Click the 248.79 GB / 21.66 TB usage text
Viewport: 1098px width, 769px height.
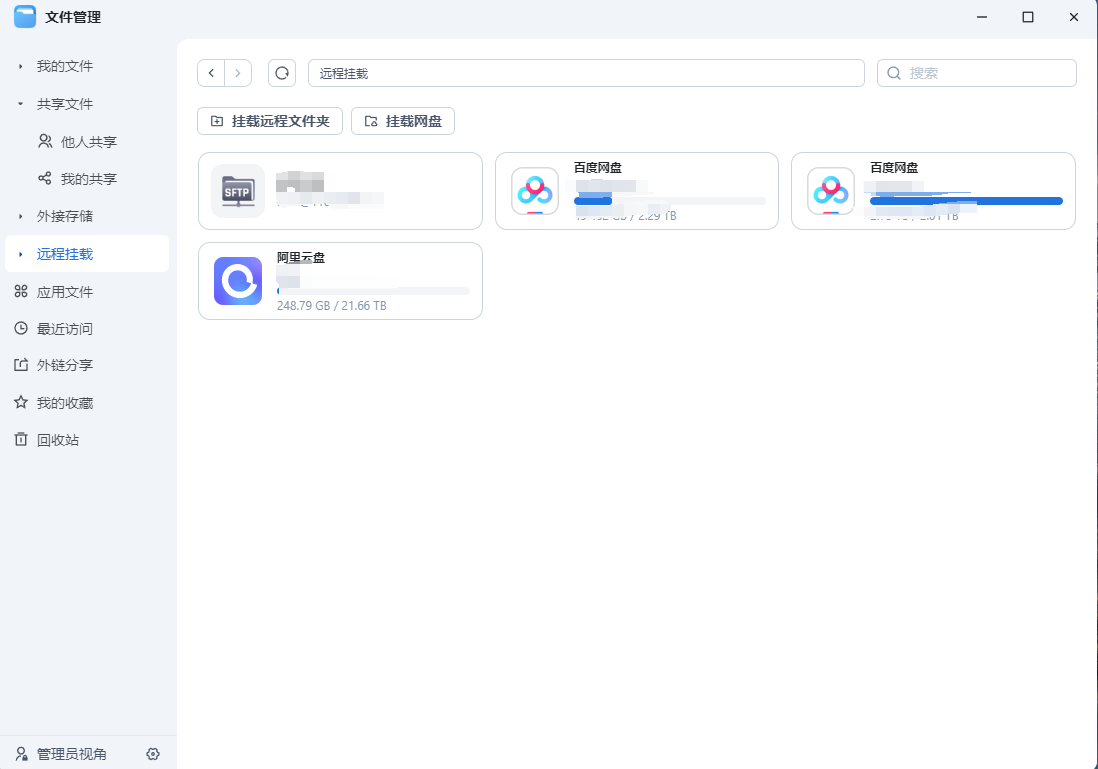coord(332,305)
